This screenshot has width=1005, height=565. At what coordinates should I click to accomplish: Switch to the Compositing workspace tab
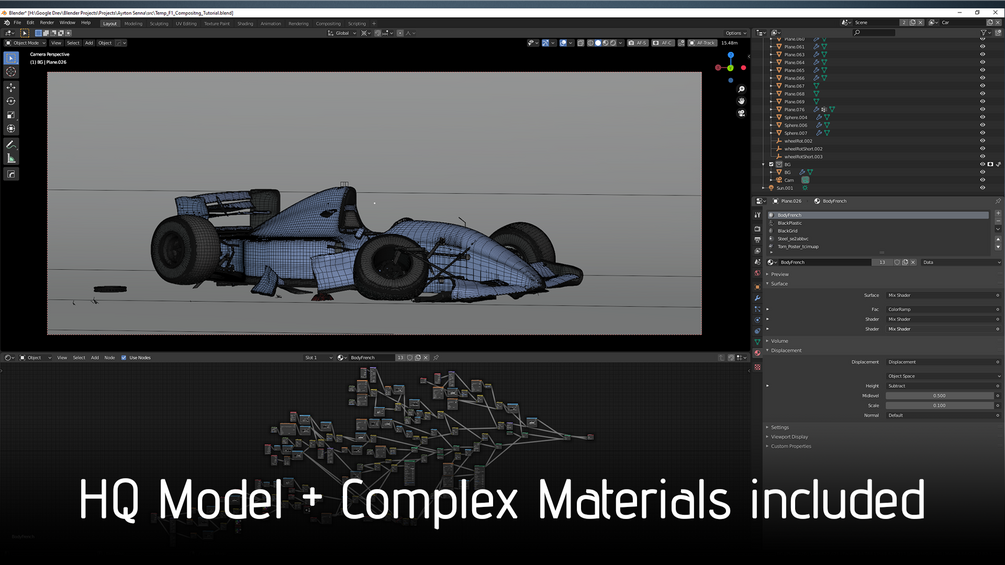pos(328,24)
